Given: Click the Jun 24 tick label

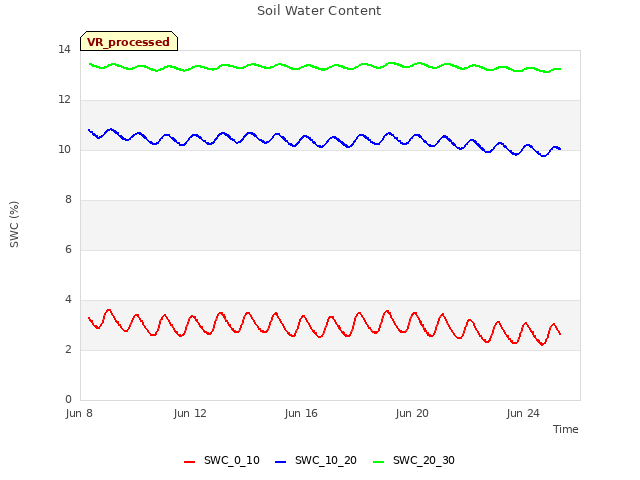Looking at the screenshot, I should tap(523, 413).
